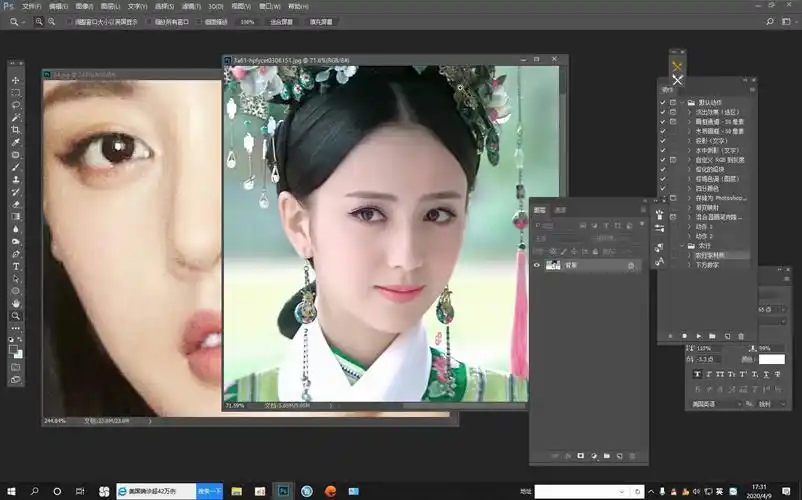Toggle 缩放所有窗口 checkbox
Image resolution: width=802 pixels, height=500 pixels.
(x=149, y=22)
